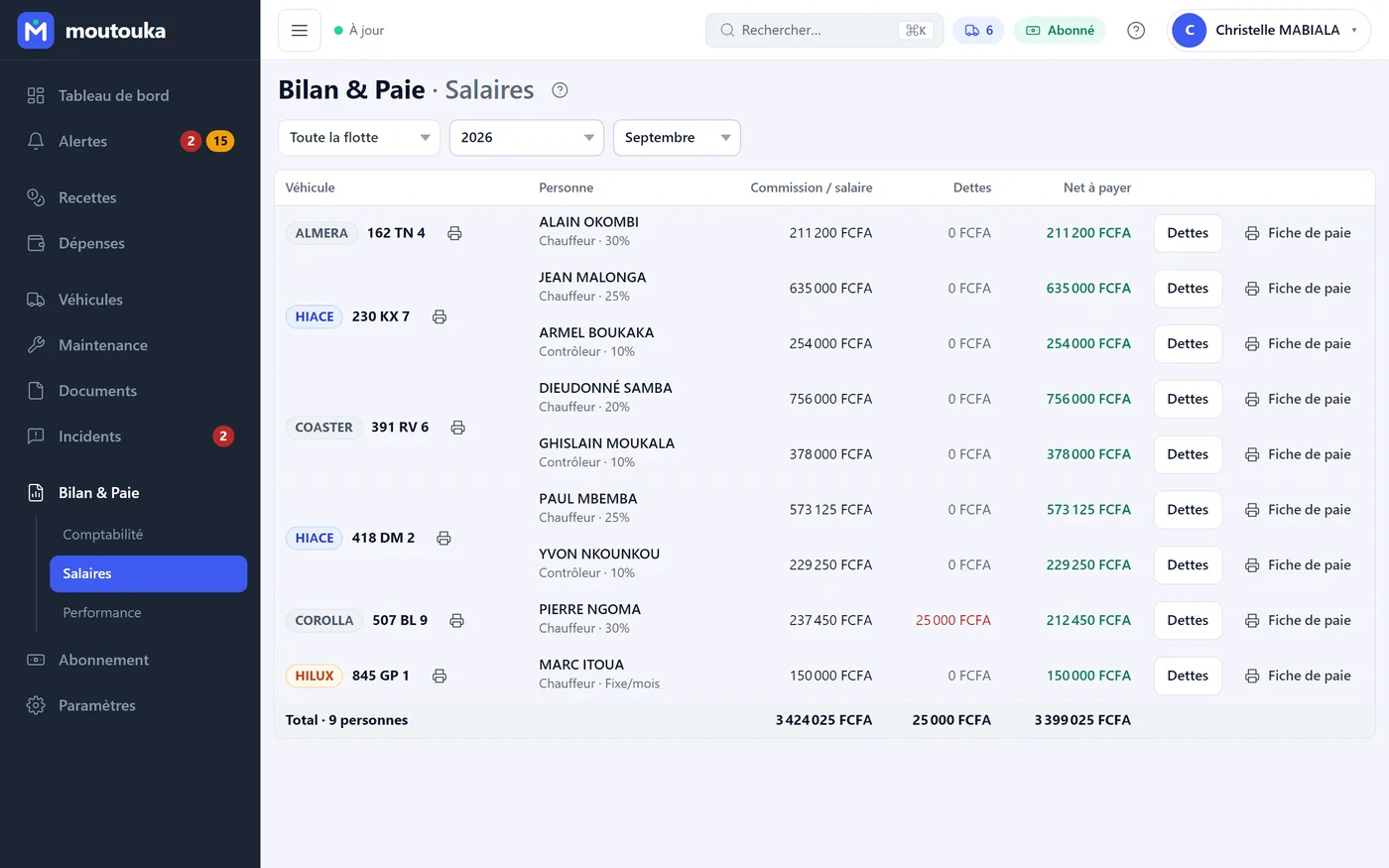Viewport: 1389px width, 868px height.
Task: Print icon for COASTER 391 RV 6
Action: [458, 428]
